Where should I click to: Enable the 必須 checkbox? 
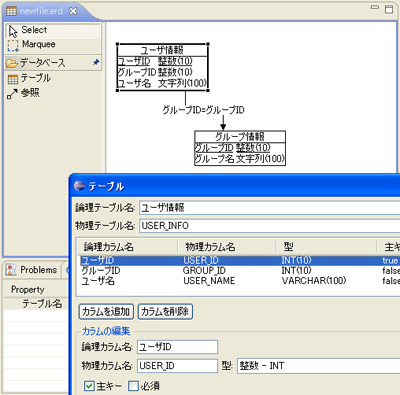click(133, 386)
